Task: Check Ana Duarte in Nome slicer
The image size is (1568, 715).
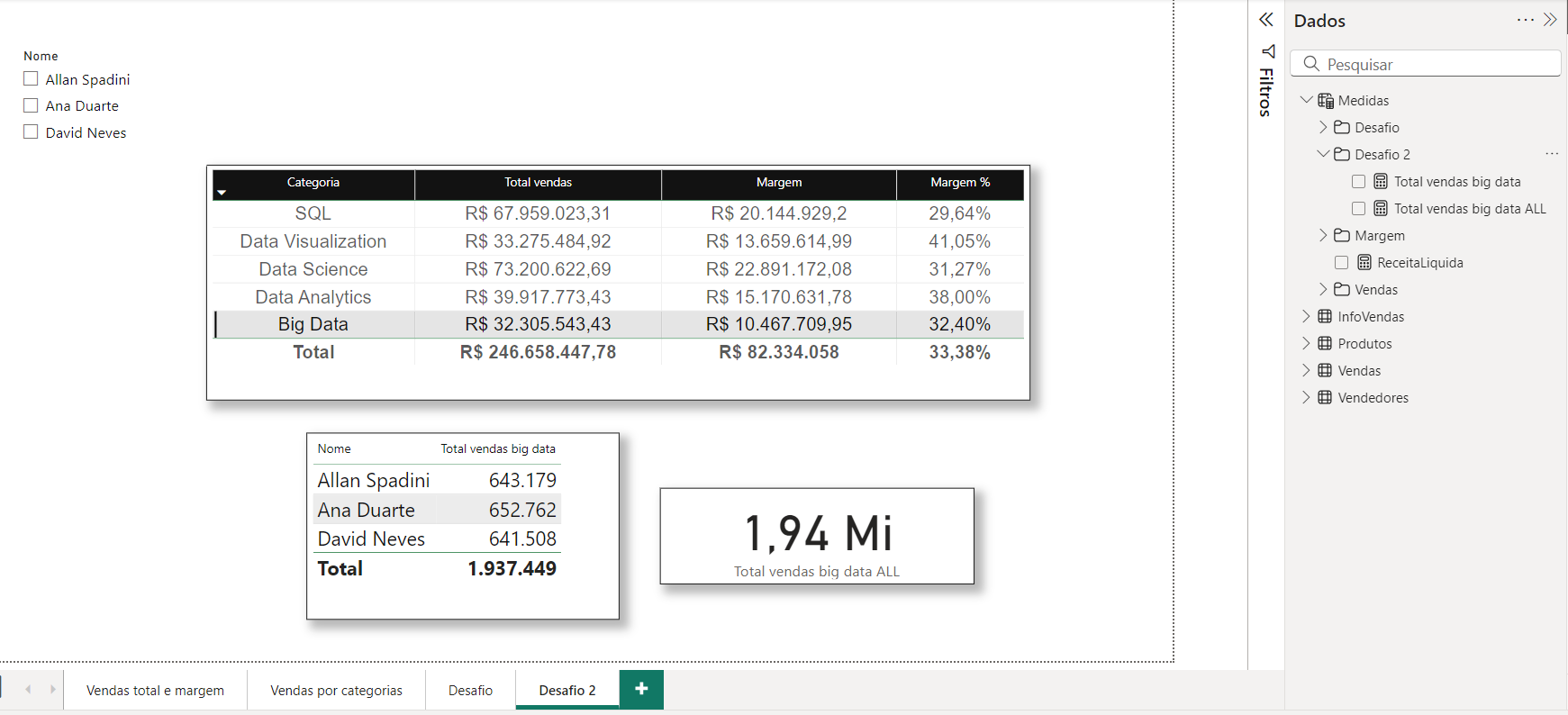Action: point(31,105)
